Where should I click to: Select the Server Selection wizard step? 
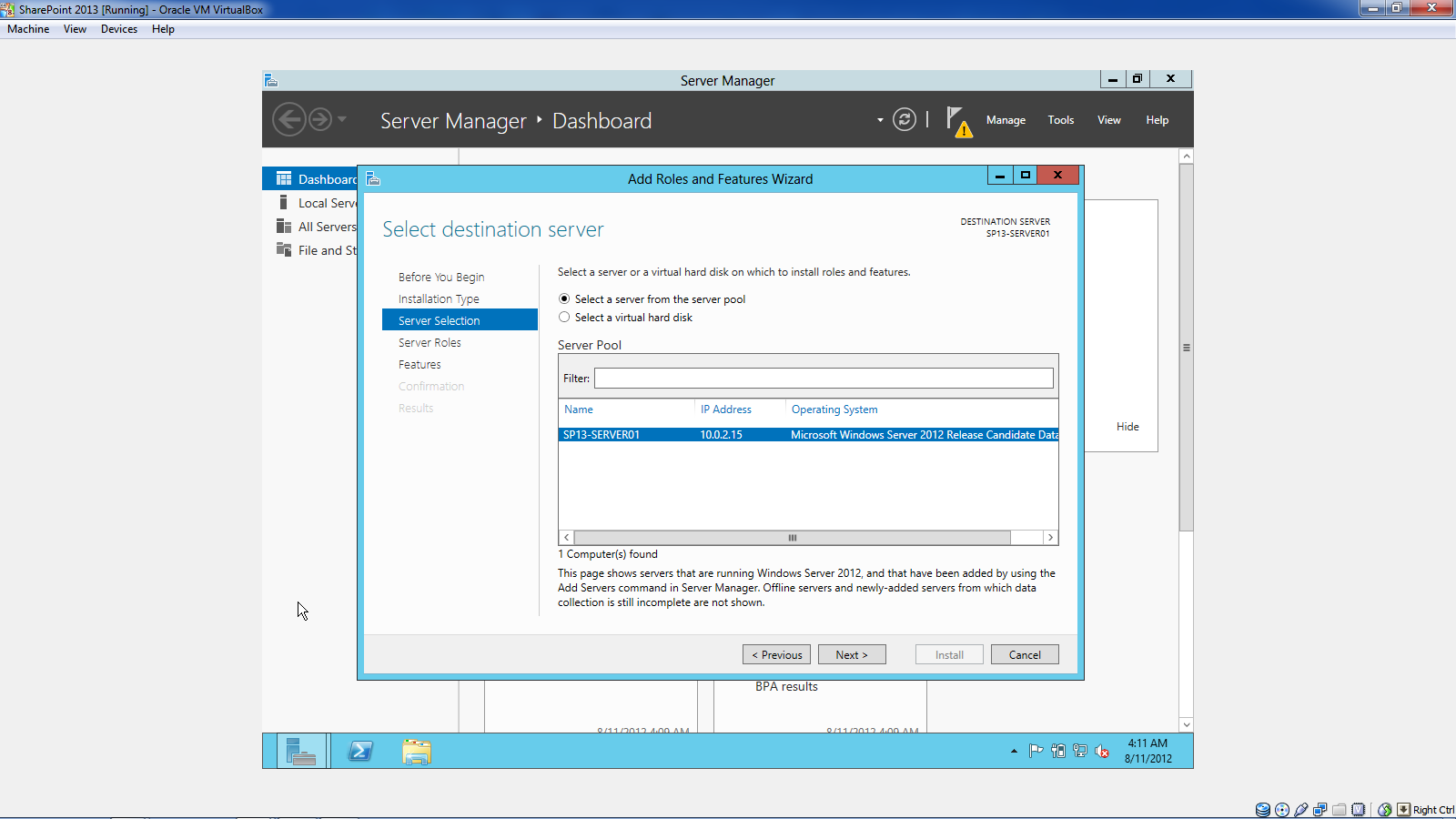click(x=460, y=320)
